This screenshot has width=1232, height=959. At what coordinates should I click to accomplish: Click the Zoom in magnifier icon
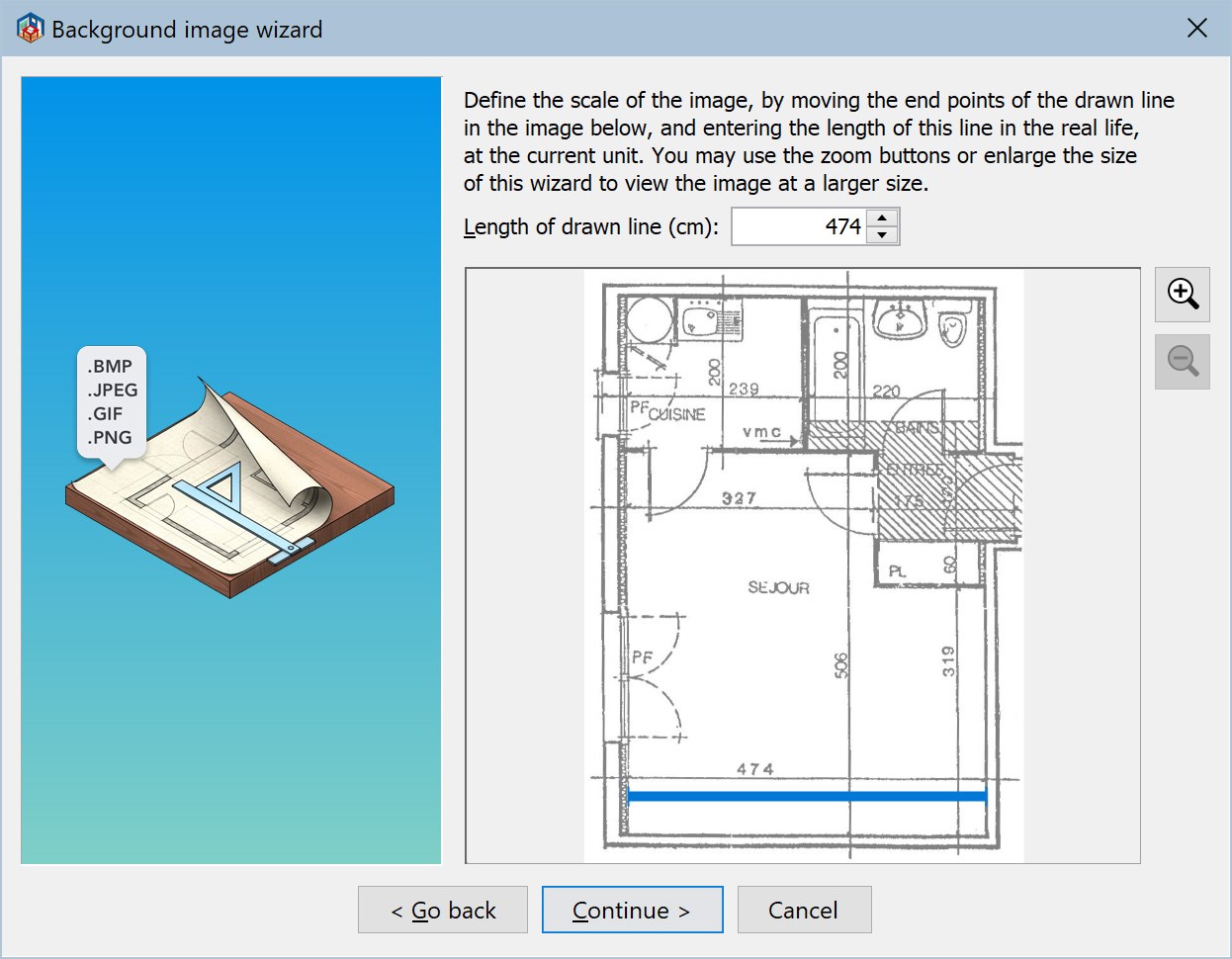click(x=1183, y=294)
